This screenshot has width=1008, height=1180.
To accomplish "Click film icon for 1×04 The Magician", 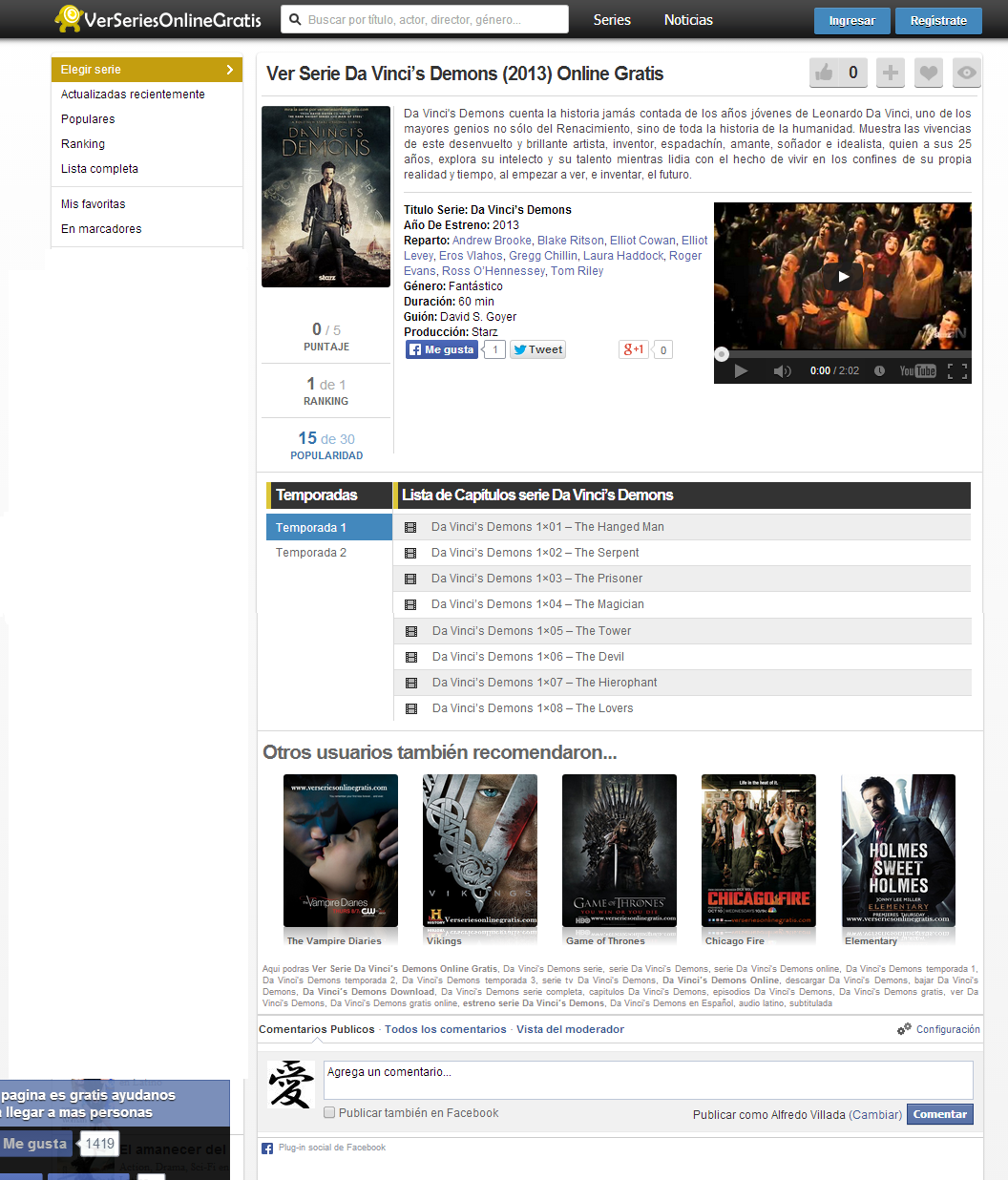I will [410, 604].
